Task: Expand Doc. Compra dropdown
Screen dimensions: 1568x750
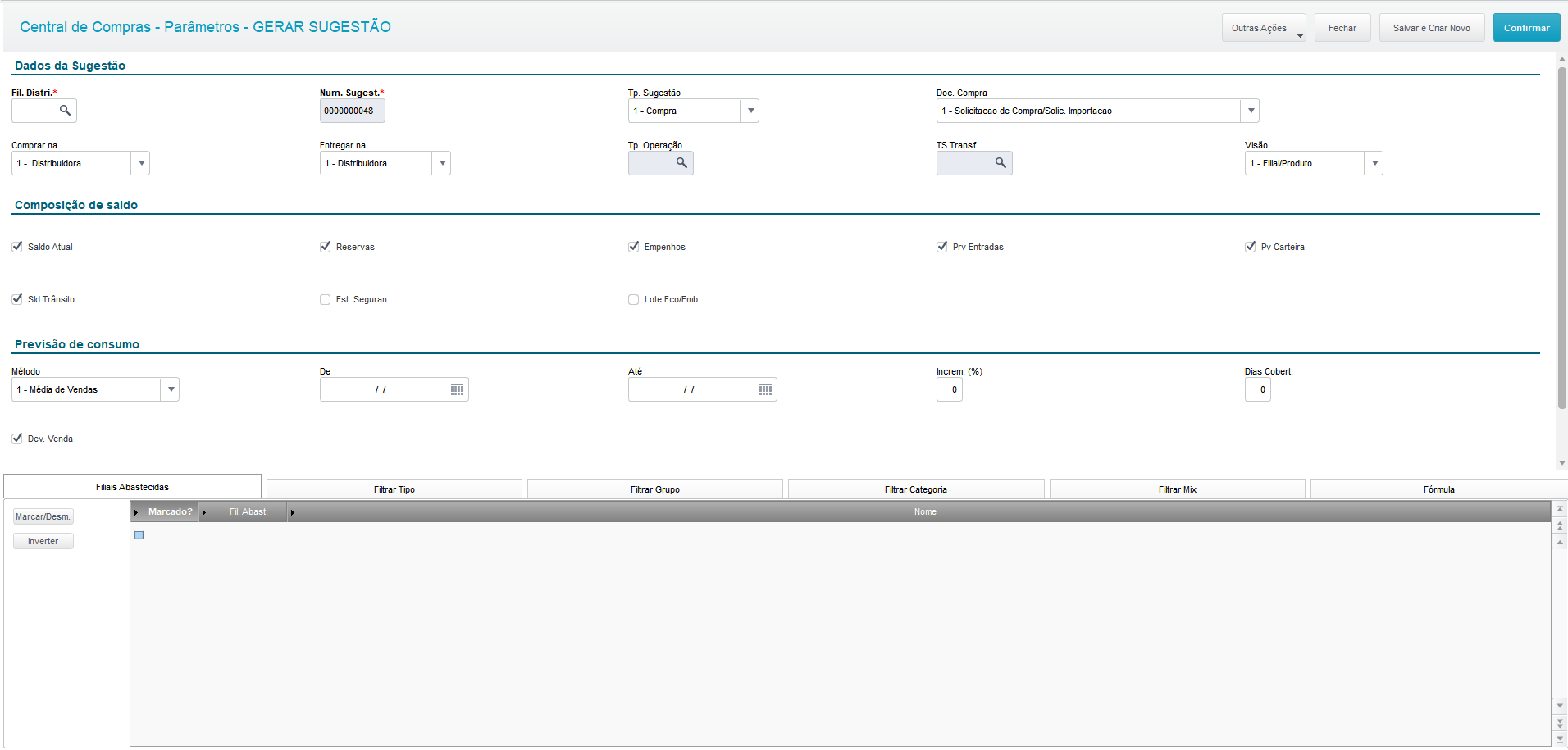Action: coord(1250,111)
